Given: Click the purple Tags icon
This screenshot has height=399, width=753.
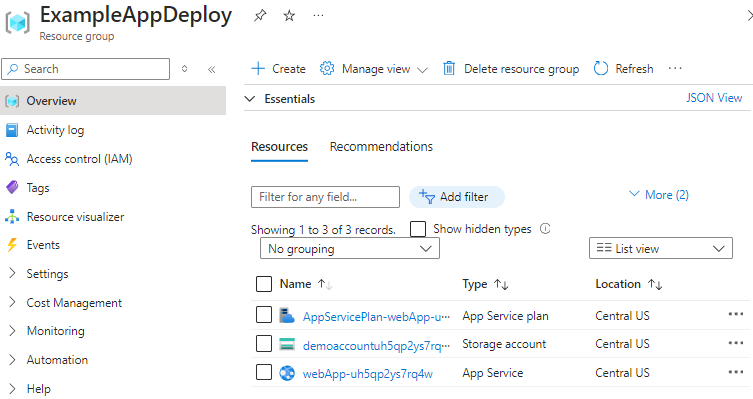Looking at the screenshot, I should point(12,187).
